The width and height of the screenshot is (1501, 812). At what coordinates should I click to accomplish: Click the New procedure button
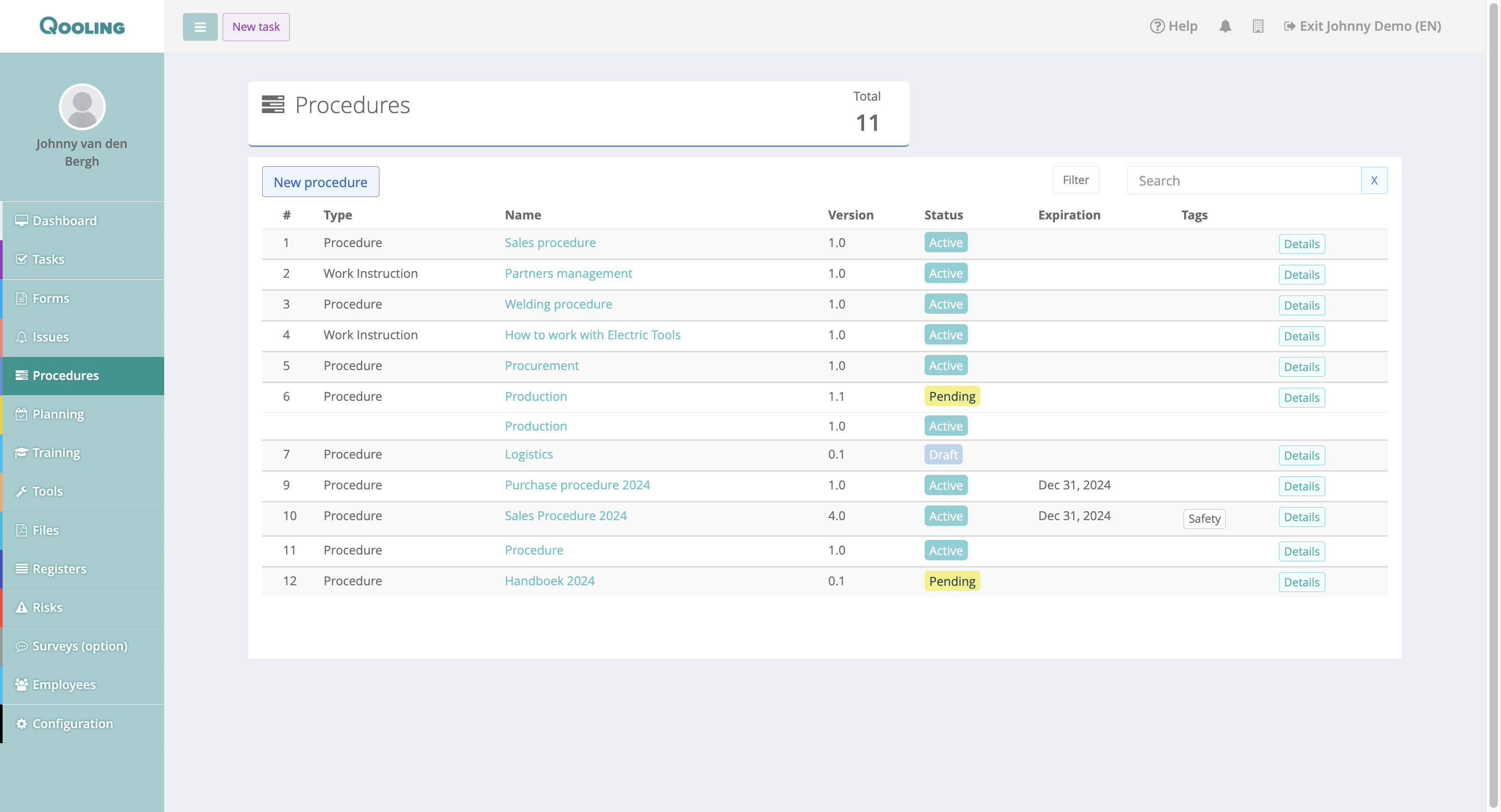[x=321, y=182]
